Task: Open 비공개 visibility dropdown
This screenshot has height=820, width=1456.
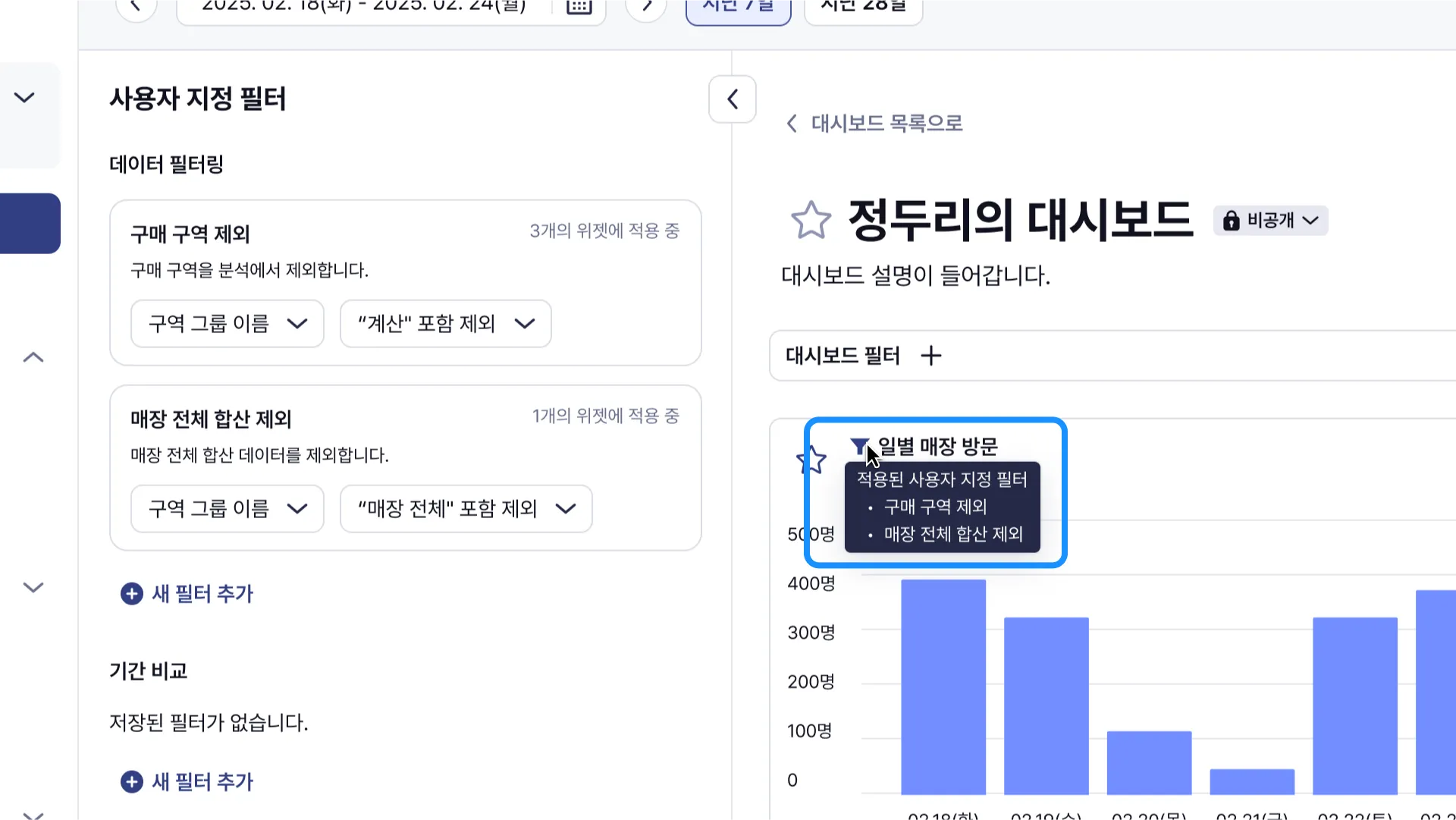Action: (1270, 221)
